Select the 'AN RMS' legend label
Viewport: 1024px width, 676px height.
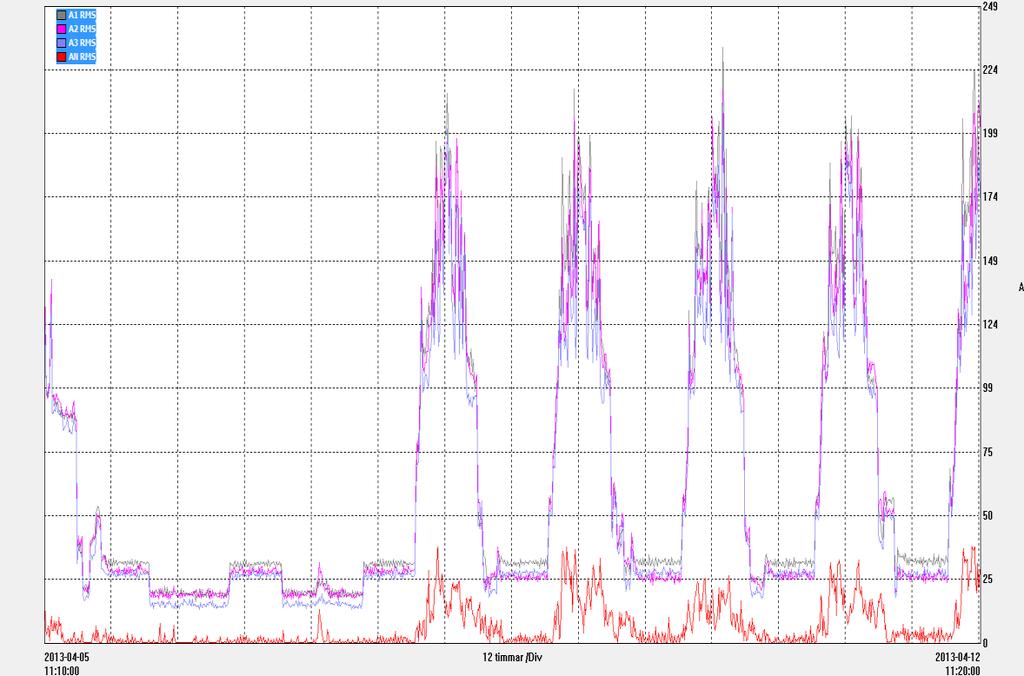82,57
